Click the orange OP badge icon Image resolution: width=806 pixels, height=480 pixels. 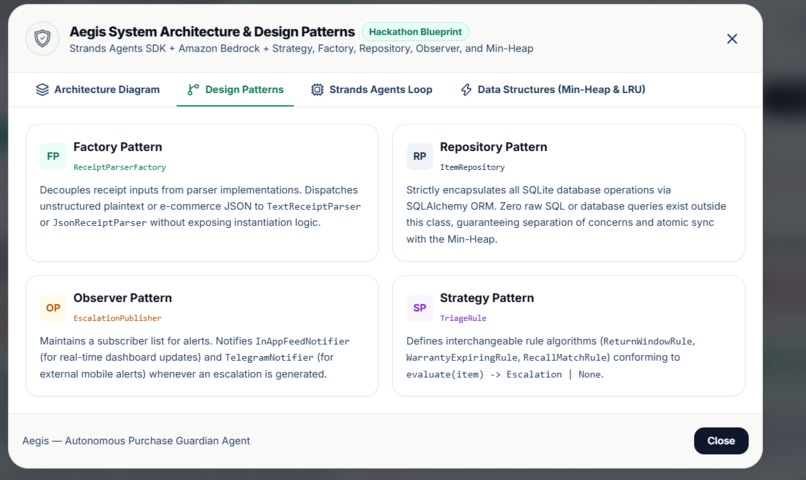click(x=53, y=308)
